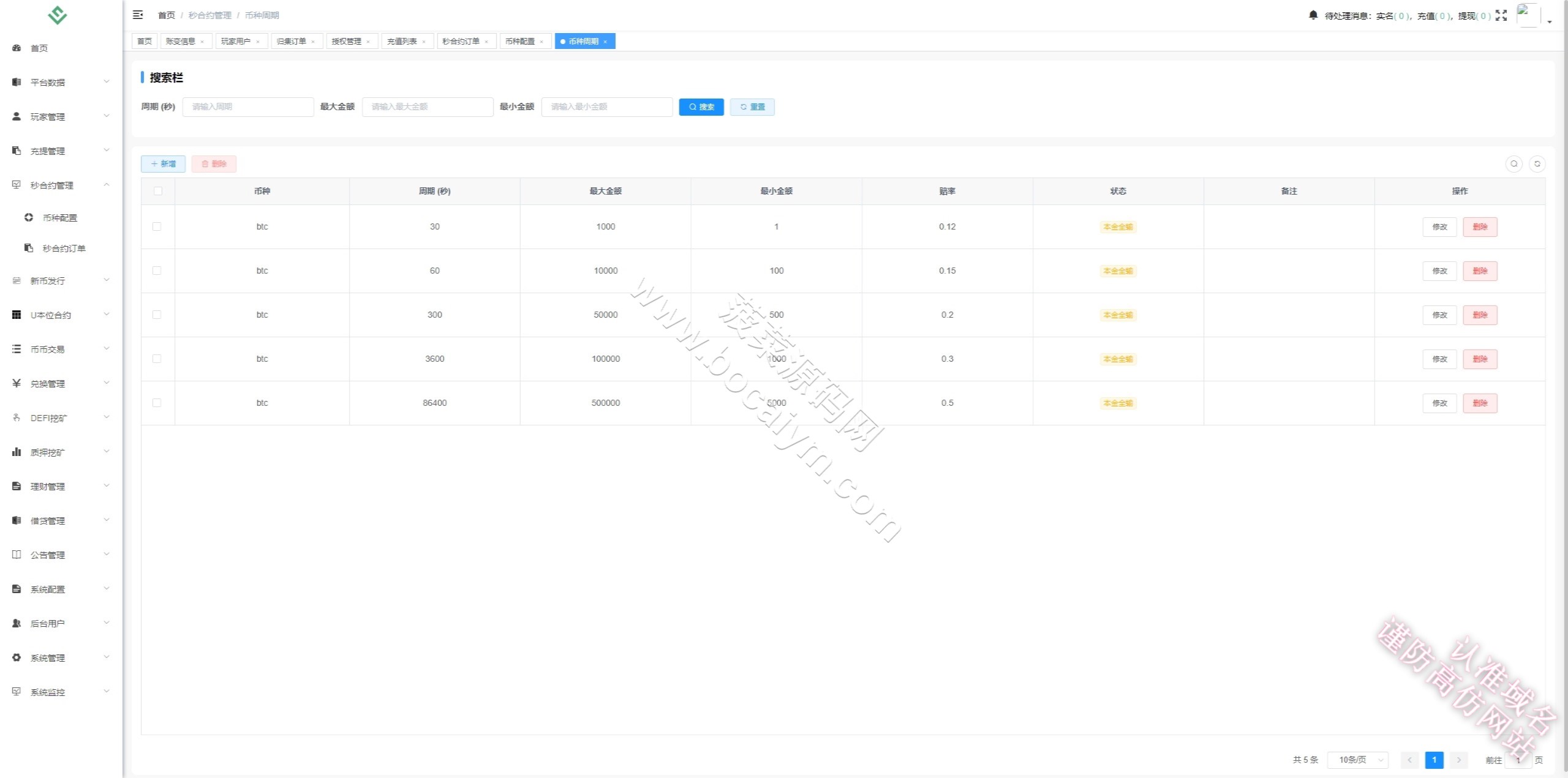Click 修改 for the period 30 row
Image resolution: width=1568 pixels, height=778 pixels.
(x=1439, y=226)
